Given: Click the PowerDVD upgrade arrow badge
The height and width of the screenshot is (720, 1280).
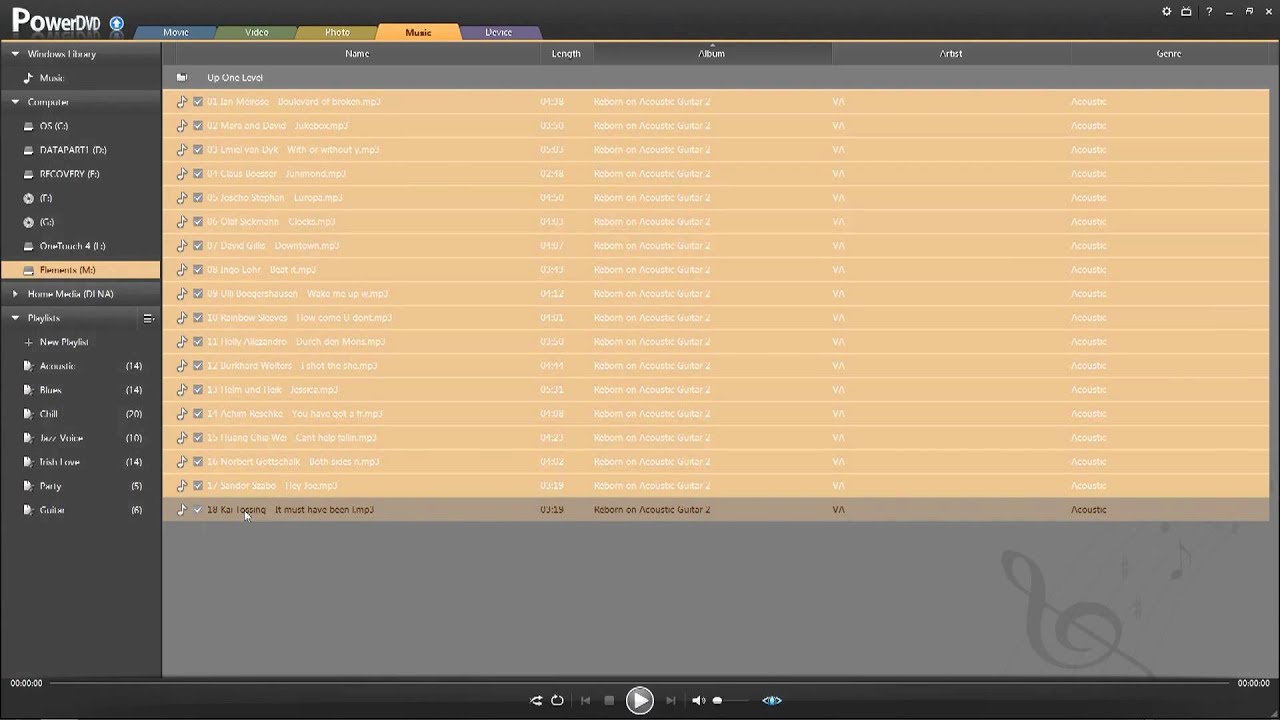Looking at the screenshot, I should tap(117, 23).
